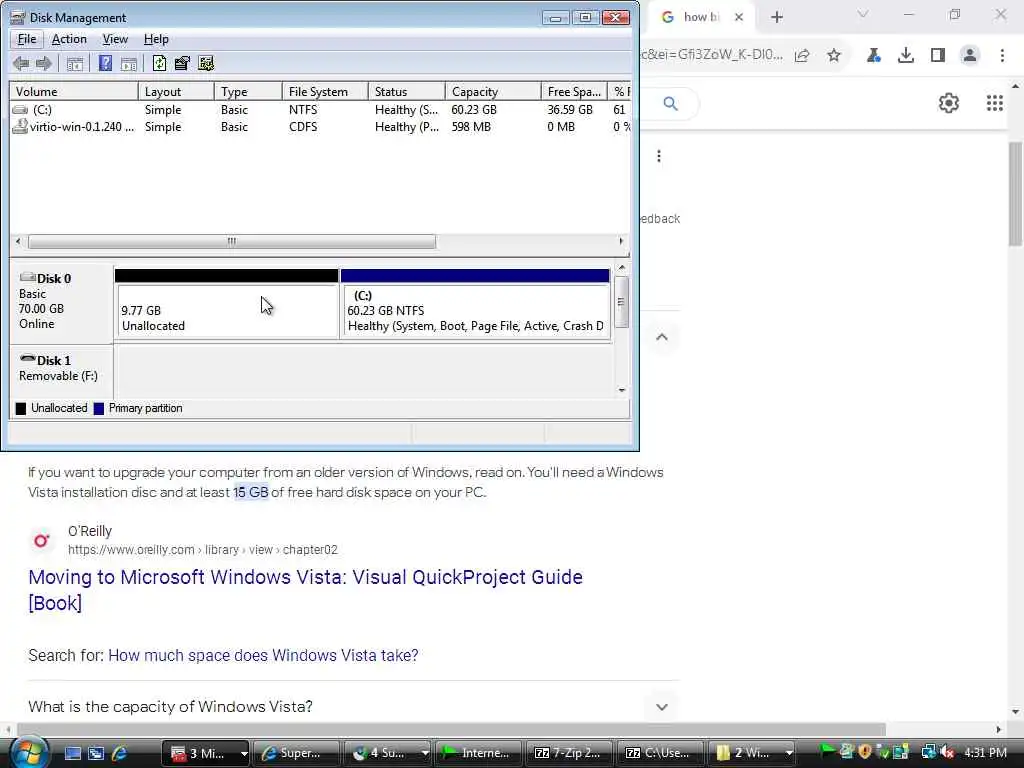1024x768 pixels.
Task: Open a new Chrome tab with the plus button
Action: click(x=776, y=17)
